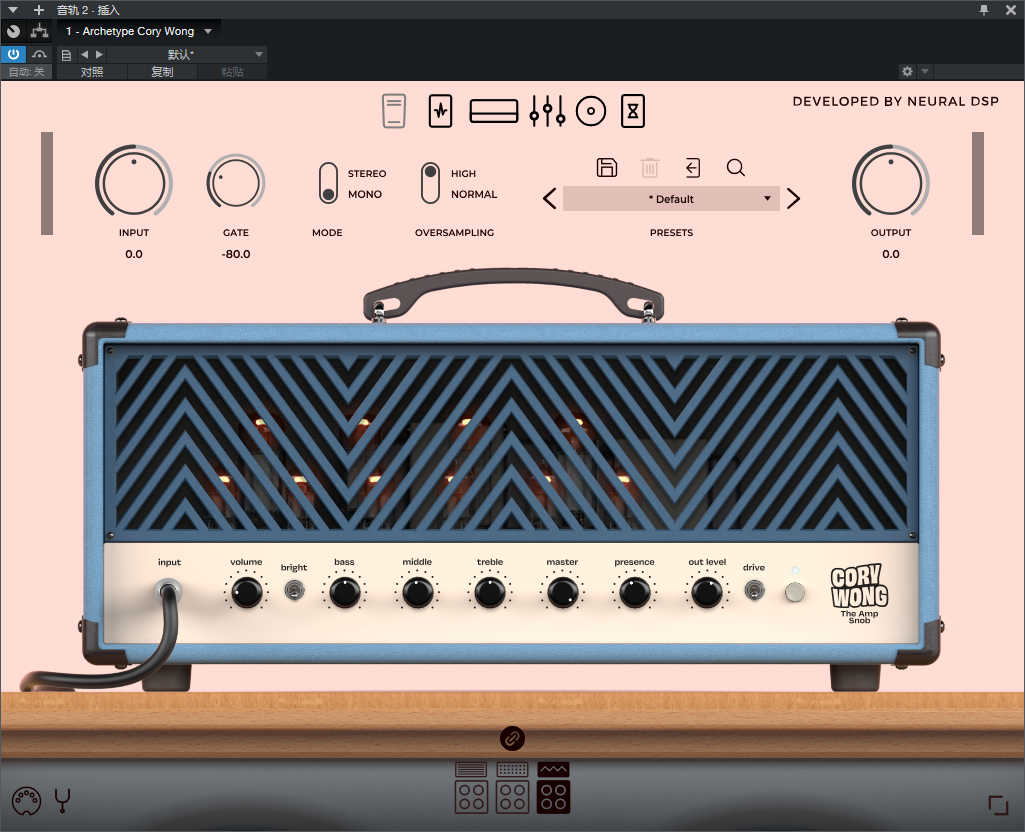Click the amp volume knob
This screenshot has height=832, width=1025.
pyautogui.click(x=246, y=593)
